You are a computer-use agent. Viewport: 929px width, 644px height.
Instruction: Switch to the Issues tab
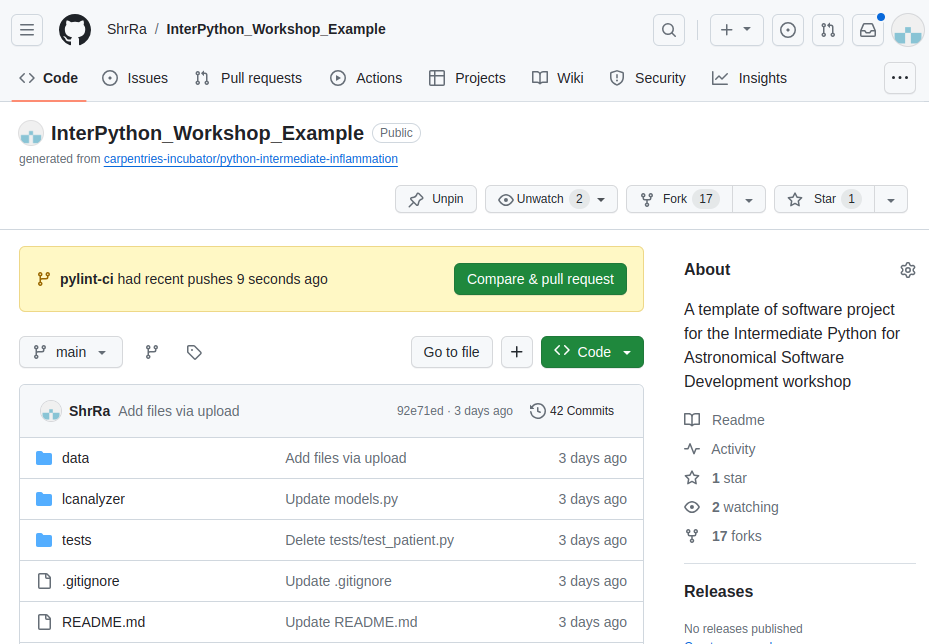135,78
